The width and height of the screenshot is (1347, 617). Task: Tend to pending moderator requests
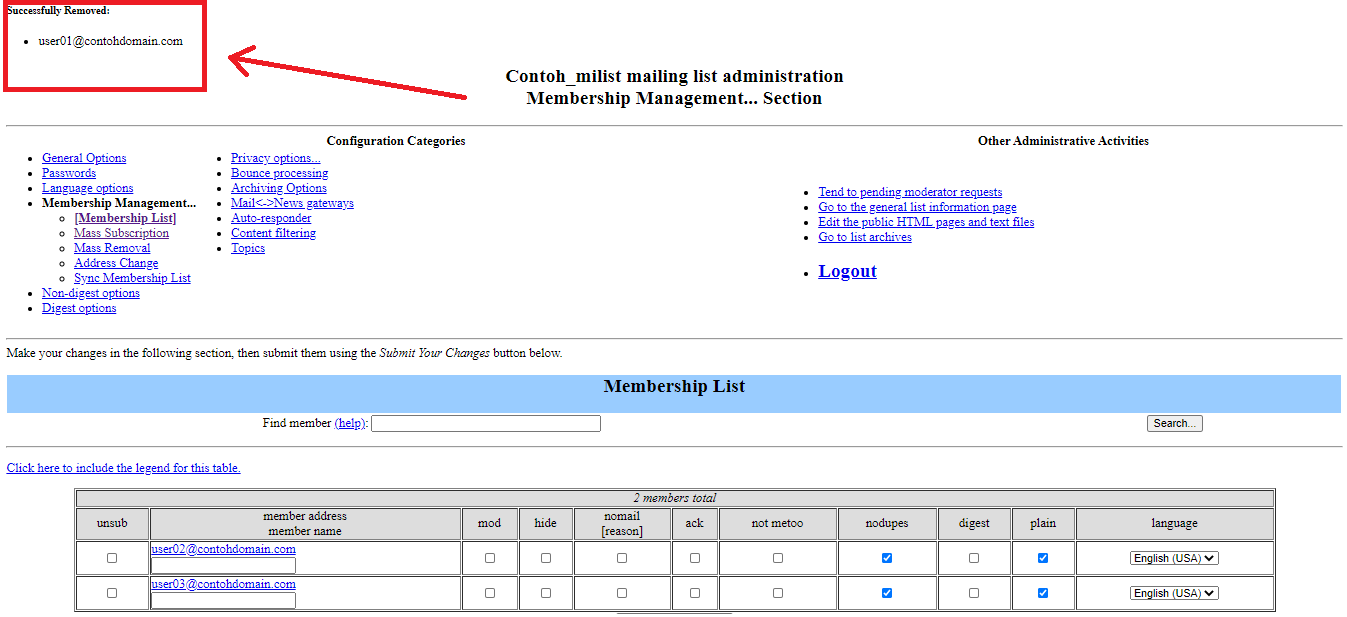coord(910,191)
